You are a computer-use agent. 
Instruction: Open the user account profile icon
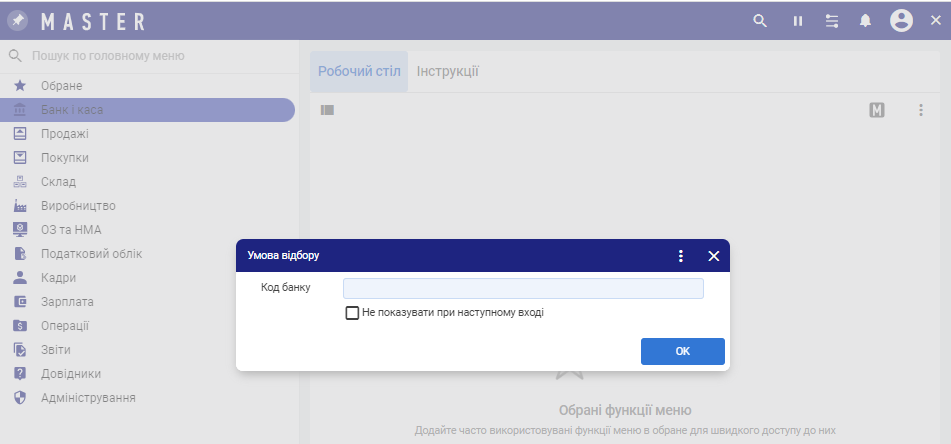tap(901, 21)
